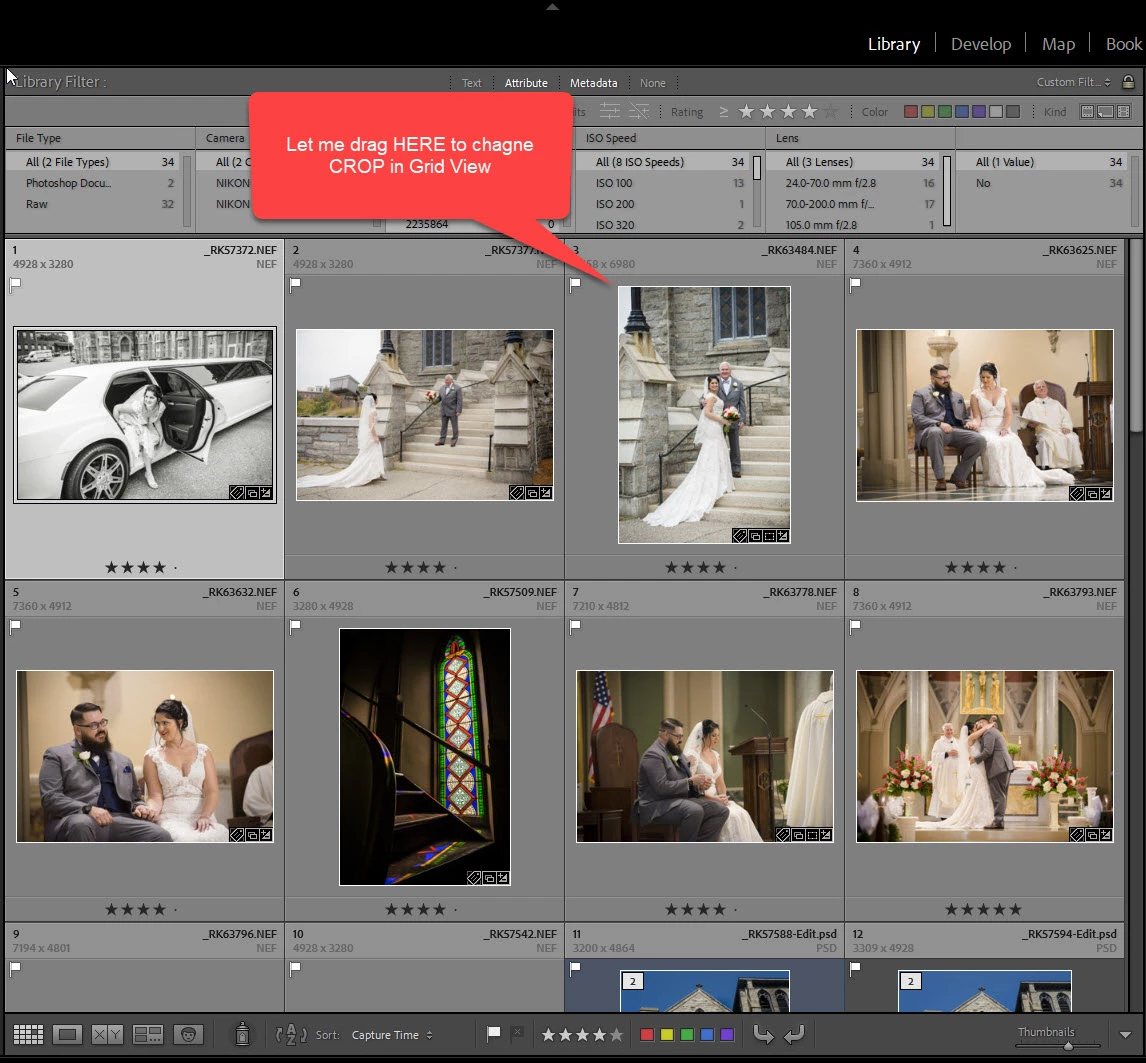
Task: Click stack count badge on _RK57588-Edit.psd
Action: [x=632, y=981]
